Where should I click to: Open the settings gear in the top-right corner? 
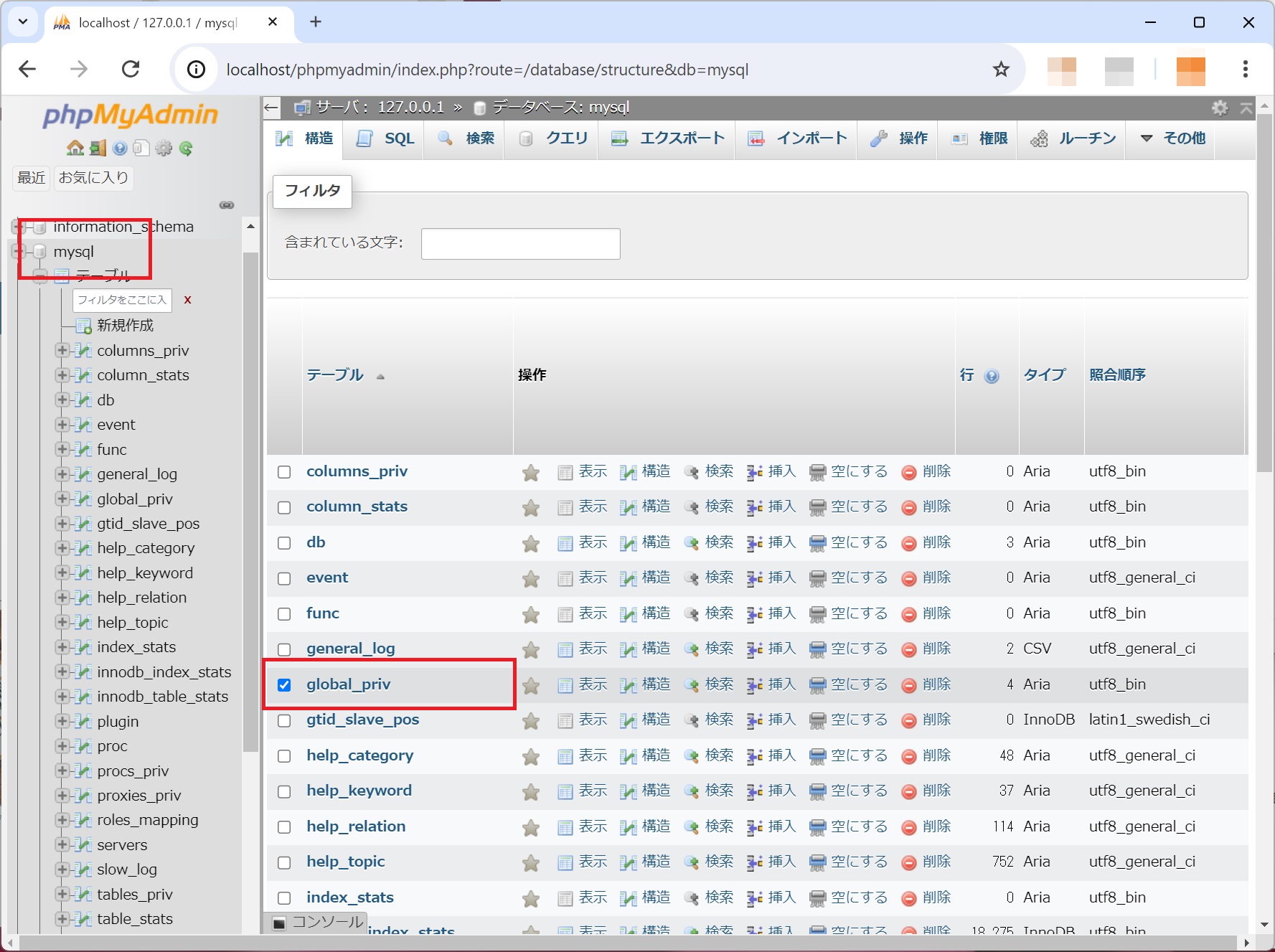point(1220,108)
